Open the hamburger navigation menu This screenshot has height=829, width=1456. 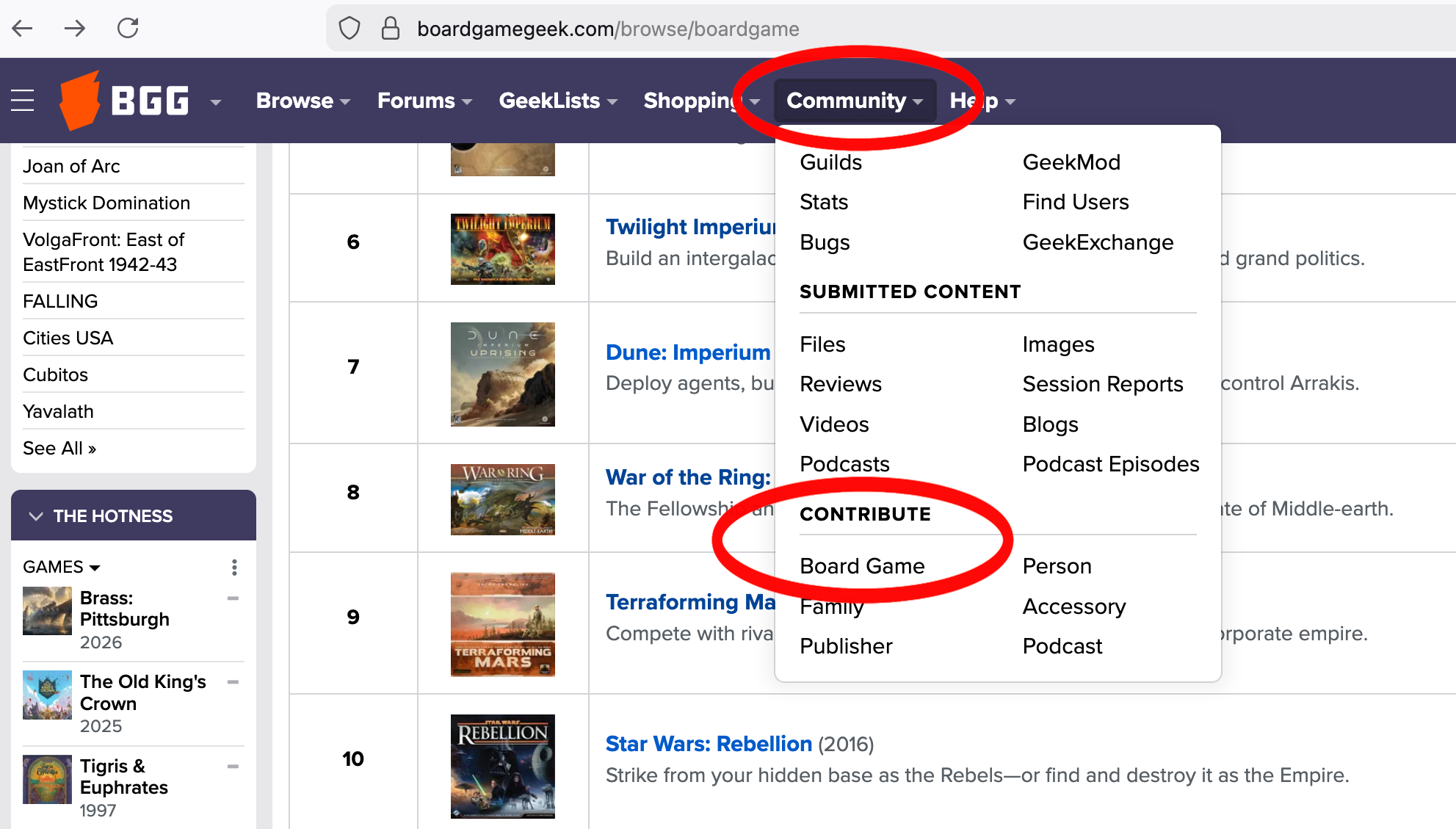22,101
